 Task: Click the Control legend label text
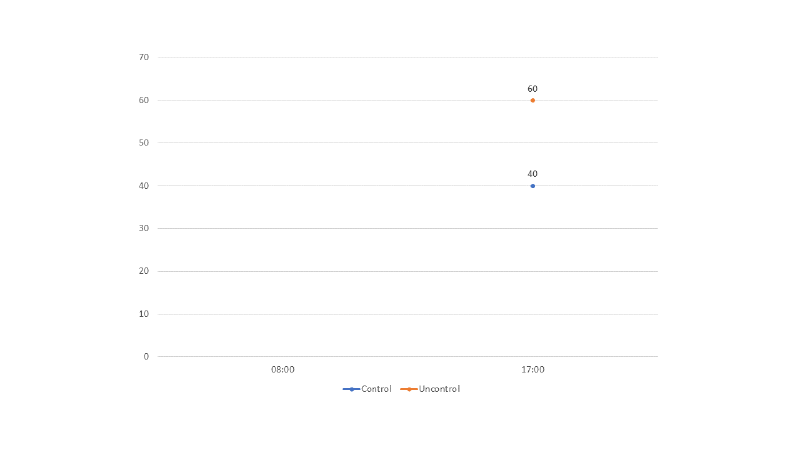point(376,389)
